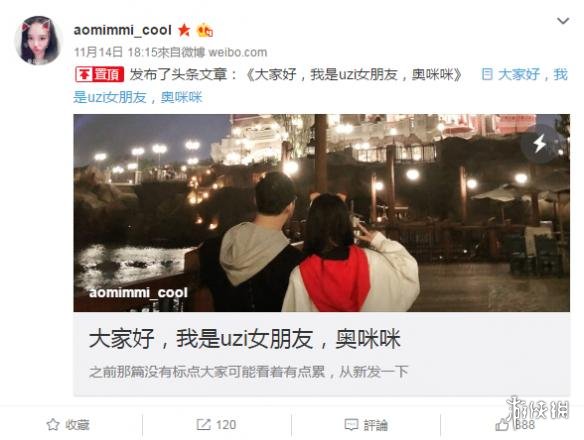Click the thumbs-up like icon
584x440 pixels.
point(502,425)
